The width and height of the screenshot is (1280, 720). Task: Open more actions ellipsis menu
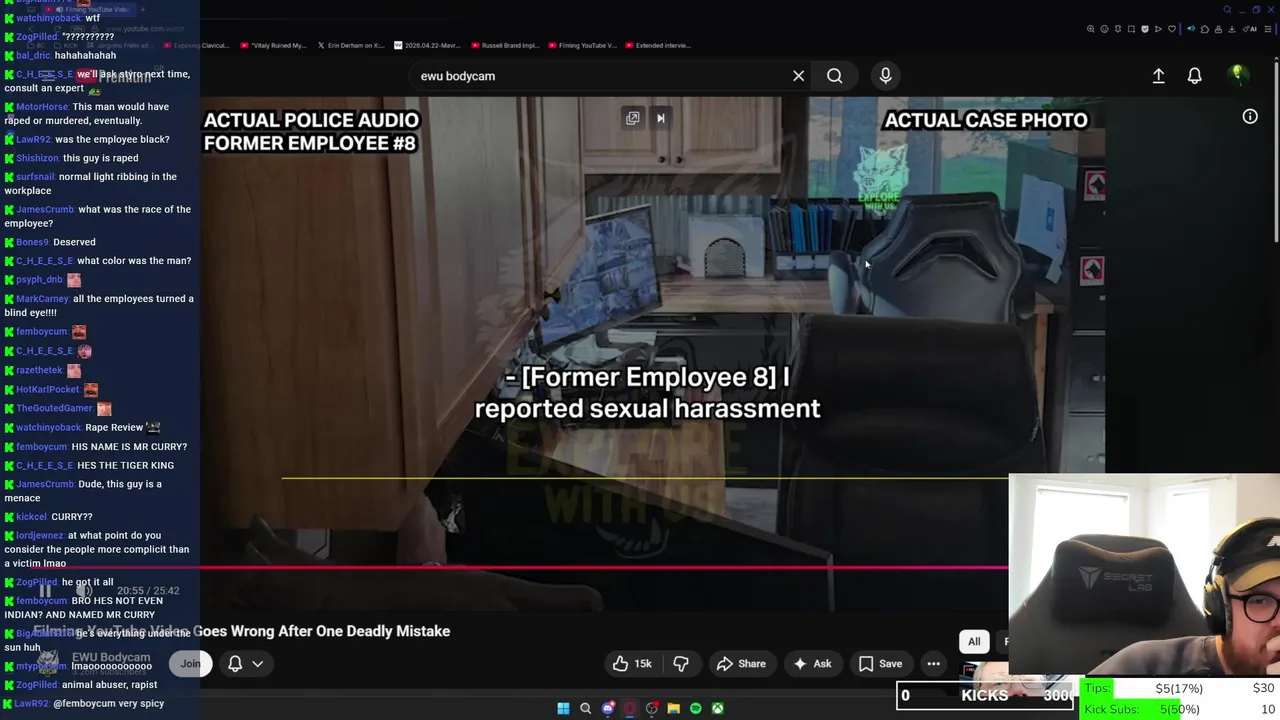(x=933, y=664)
